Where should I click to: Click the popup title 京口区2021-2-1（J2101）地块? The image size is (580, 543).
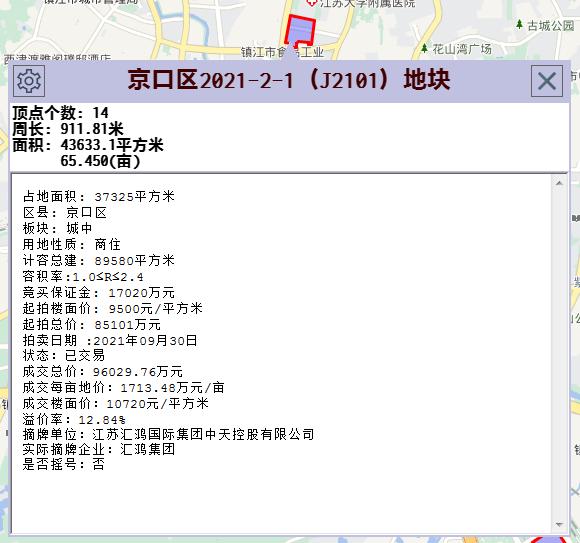(289, 80)
